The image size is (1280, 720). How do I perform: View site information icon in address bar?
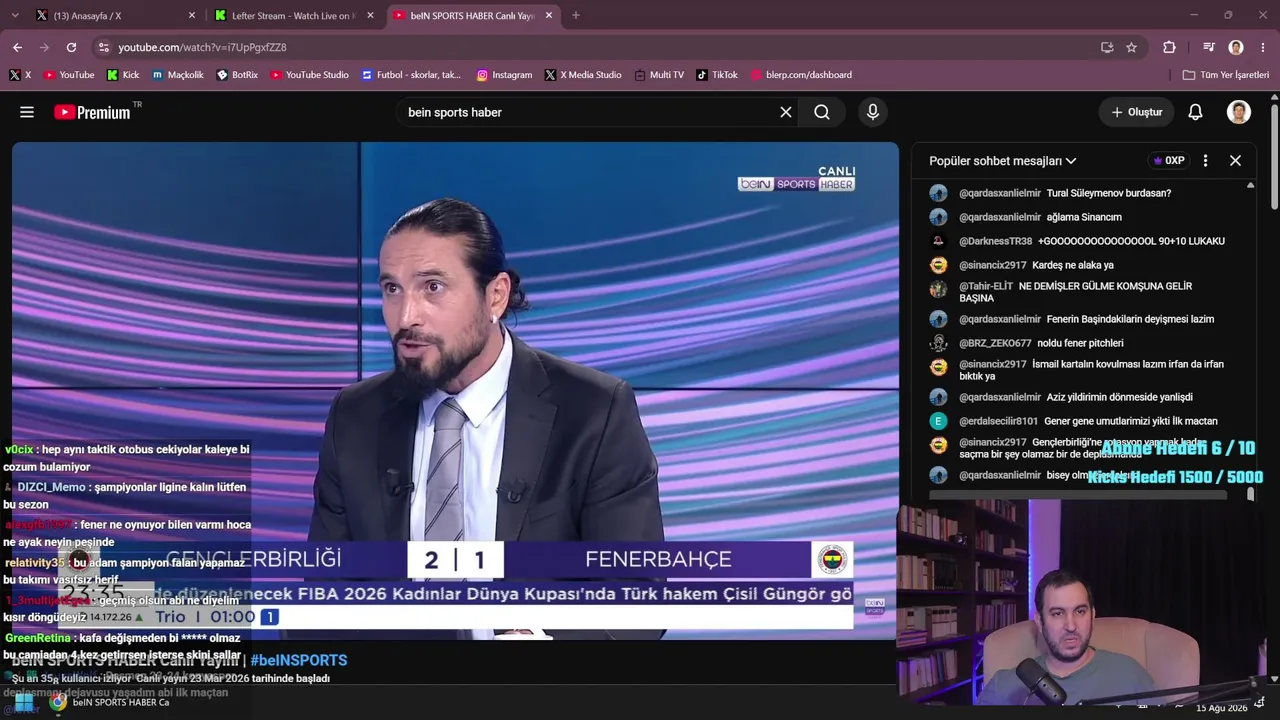[x=104, y=47]
